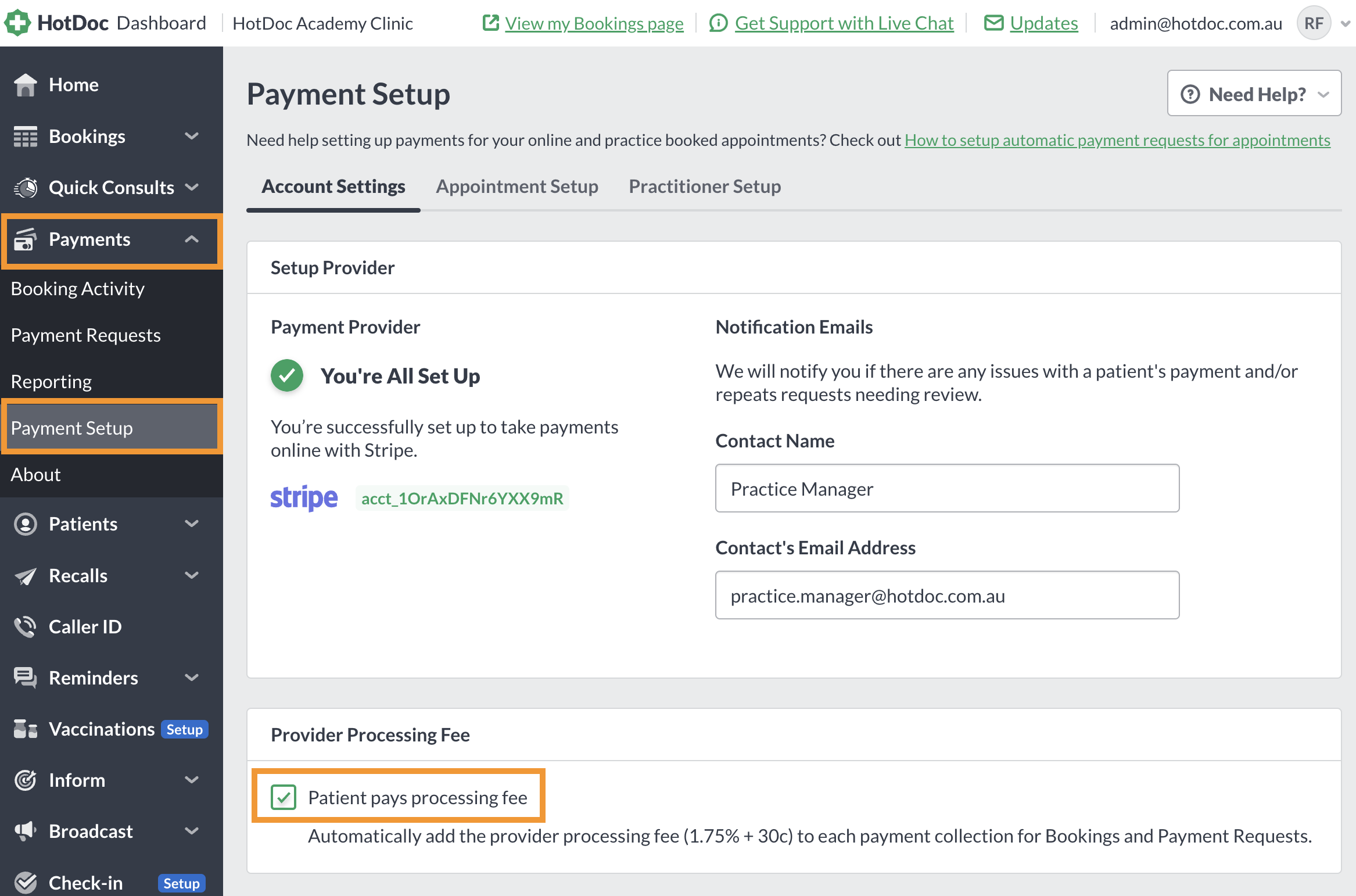Open the account dropdown arrow beside RF

point(1346,24)
